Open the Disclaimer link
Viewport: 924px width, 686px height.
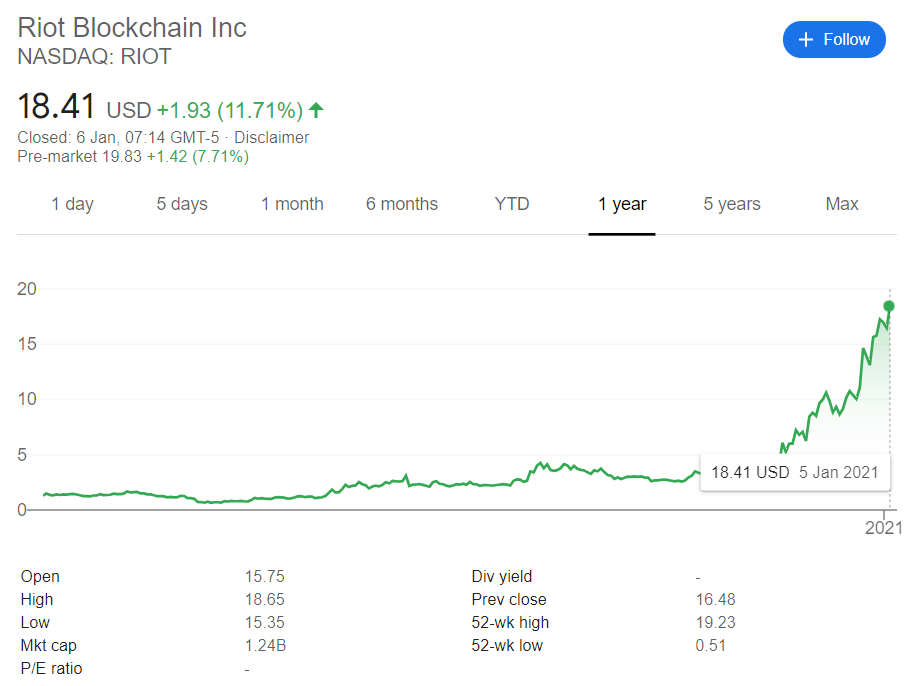click(271, 138)
